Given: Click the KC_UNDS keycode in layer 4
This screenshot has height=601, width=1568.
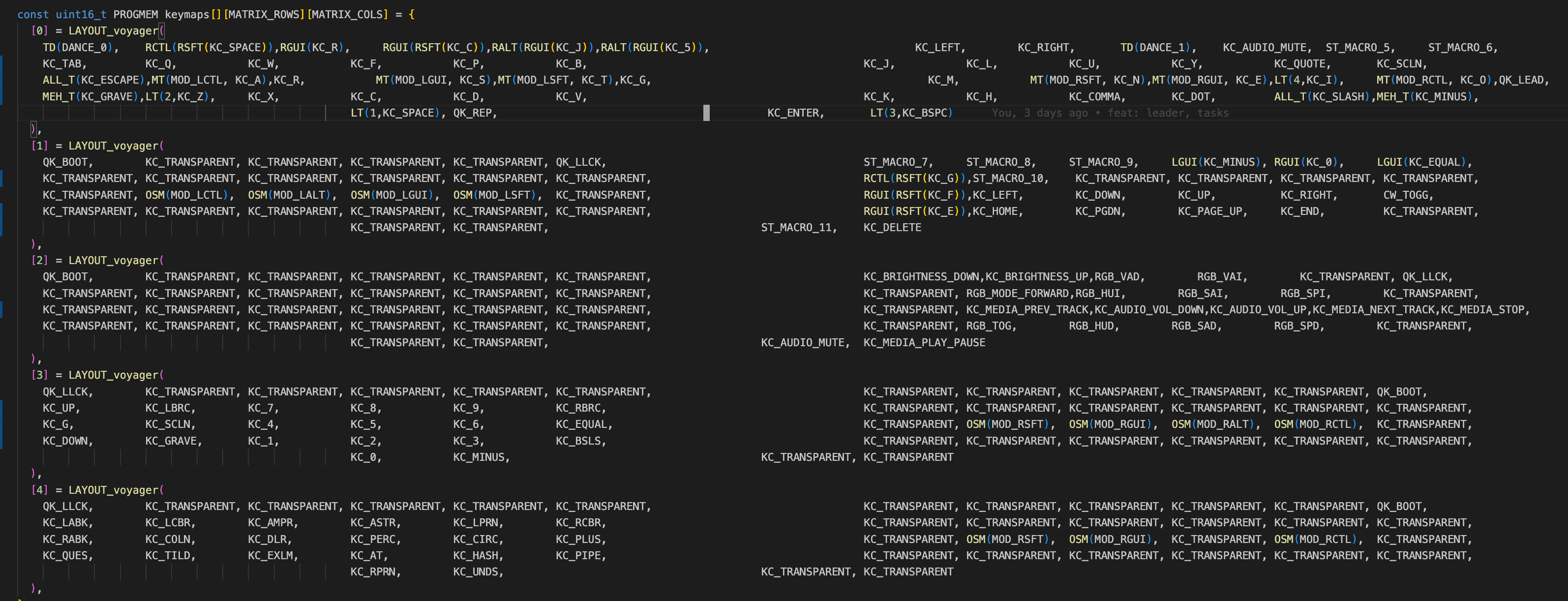Looking at the screenshot, I should coord(476,572).
